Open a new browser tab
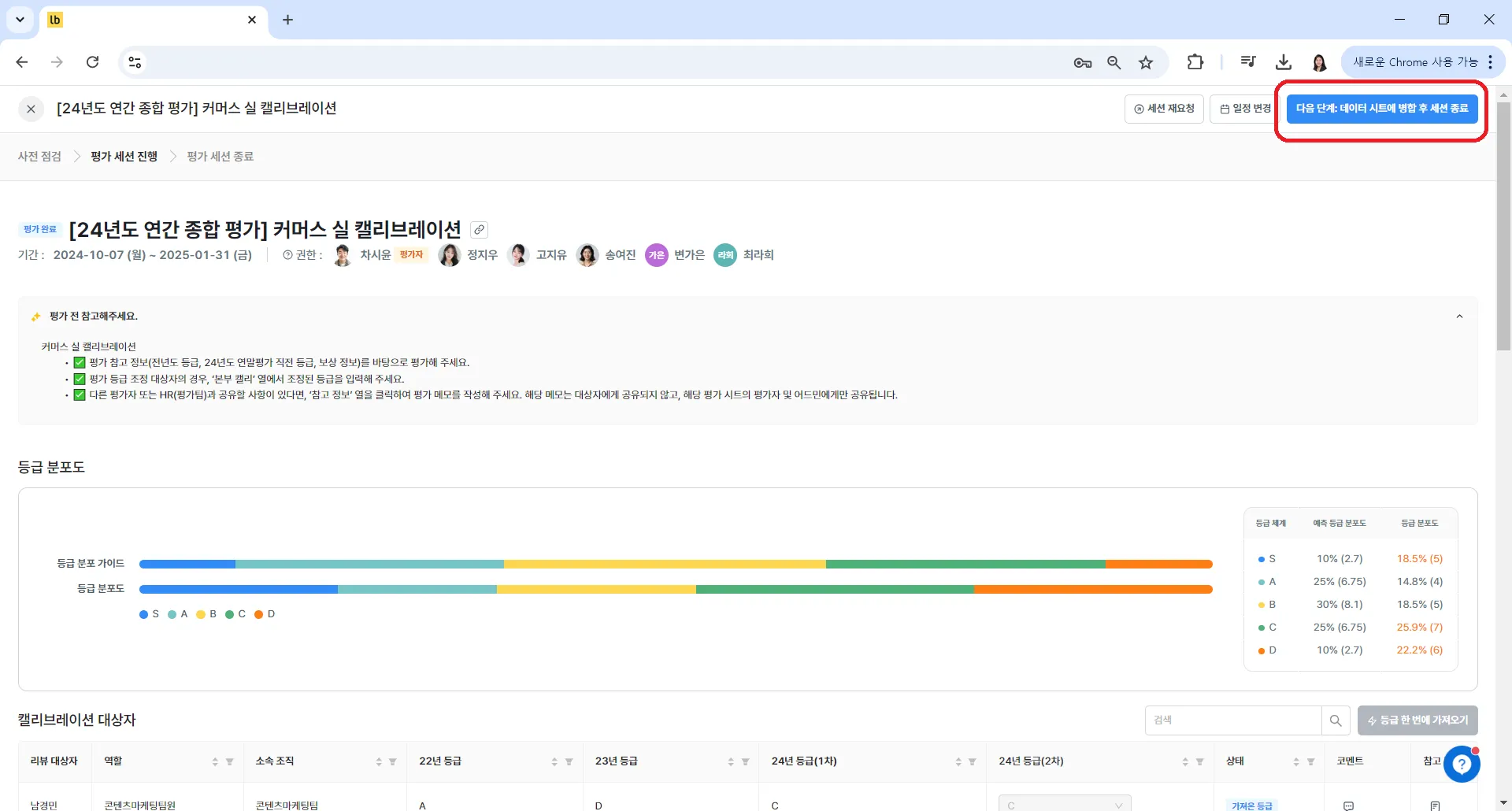The image size is (1512, 811). [x=287, y=20]
